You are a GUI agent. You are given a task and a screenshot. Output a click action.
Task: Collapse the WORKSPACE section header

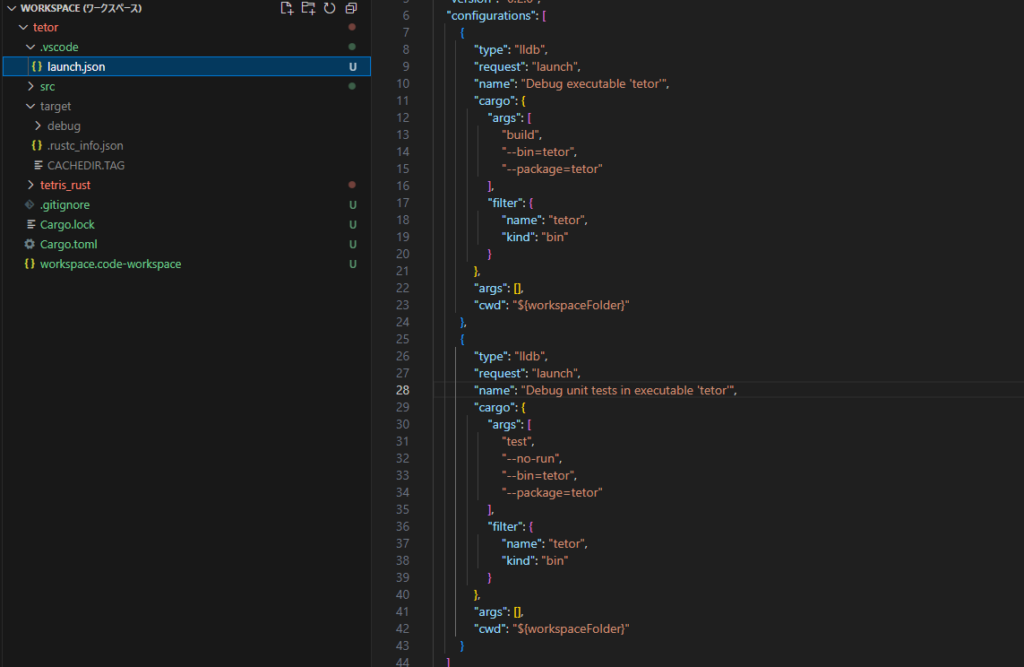tap(11, 8)
